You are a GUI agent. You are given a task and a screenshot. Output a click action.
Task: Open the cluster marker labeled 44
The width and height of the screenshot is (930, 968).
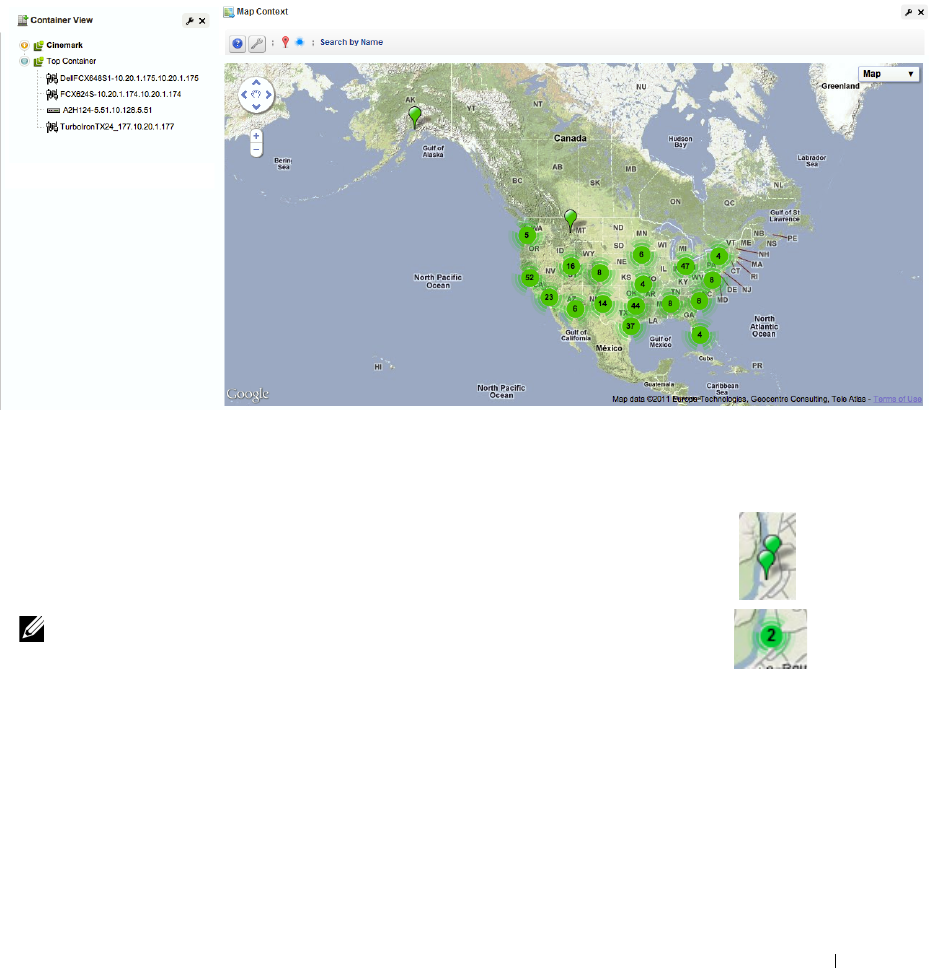635,306
